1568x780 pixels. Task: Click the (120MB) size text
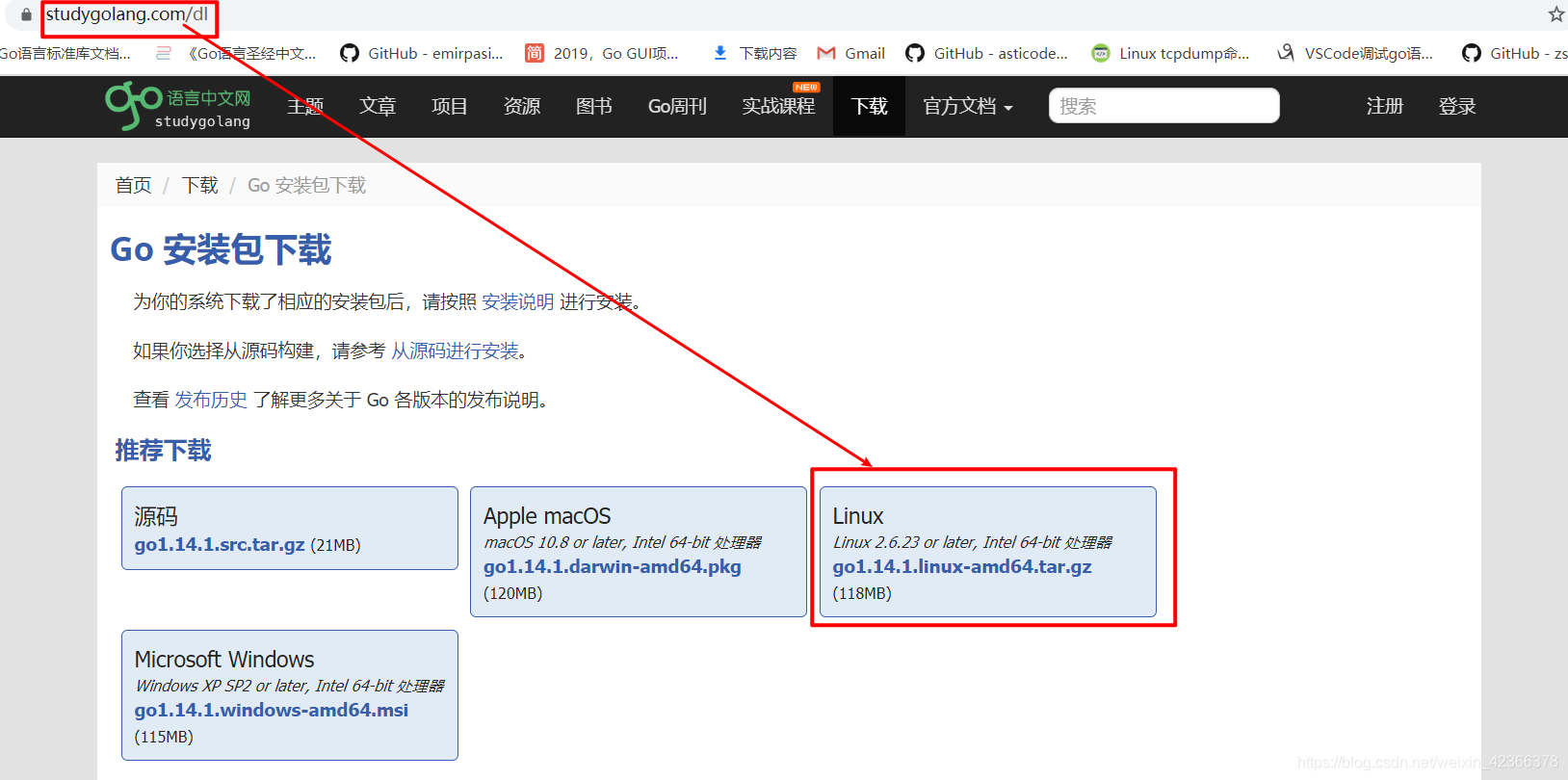coord(513,593)
